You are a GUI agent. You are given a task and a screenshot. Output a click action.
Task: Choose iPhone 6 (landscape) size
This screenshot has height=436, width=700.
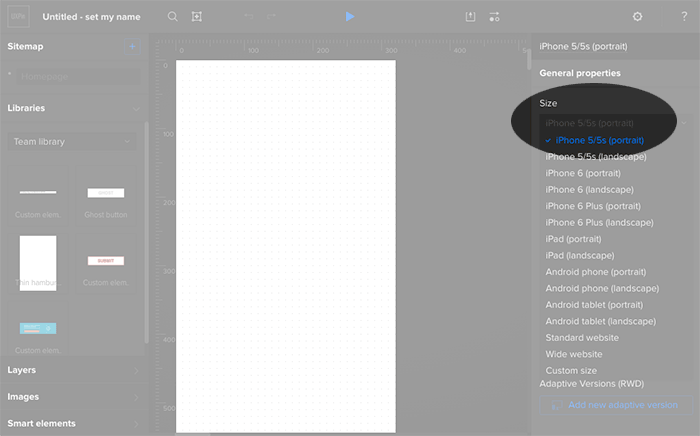click(589, 190)
